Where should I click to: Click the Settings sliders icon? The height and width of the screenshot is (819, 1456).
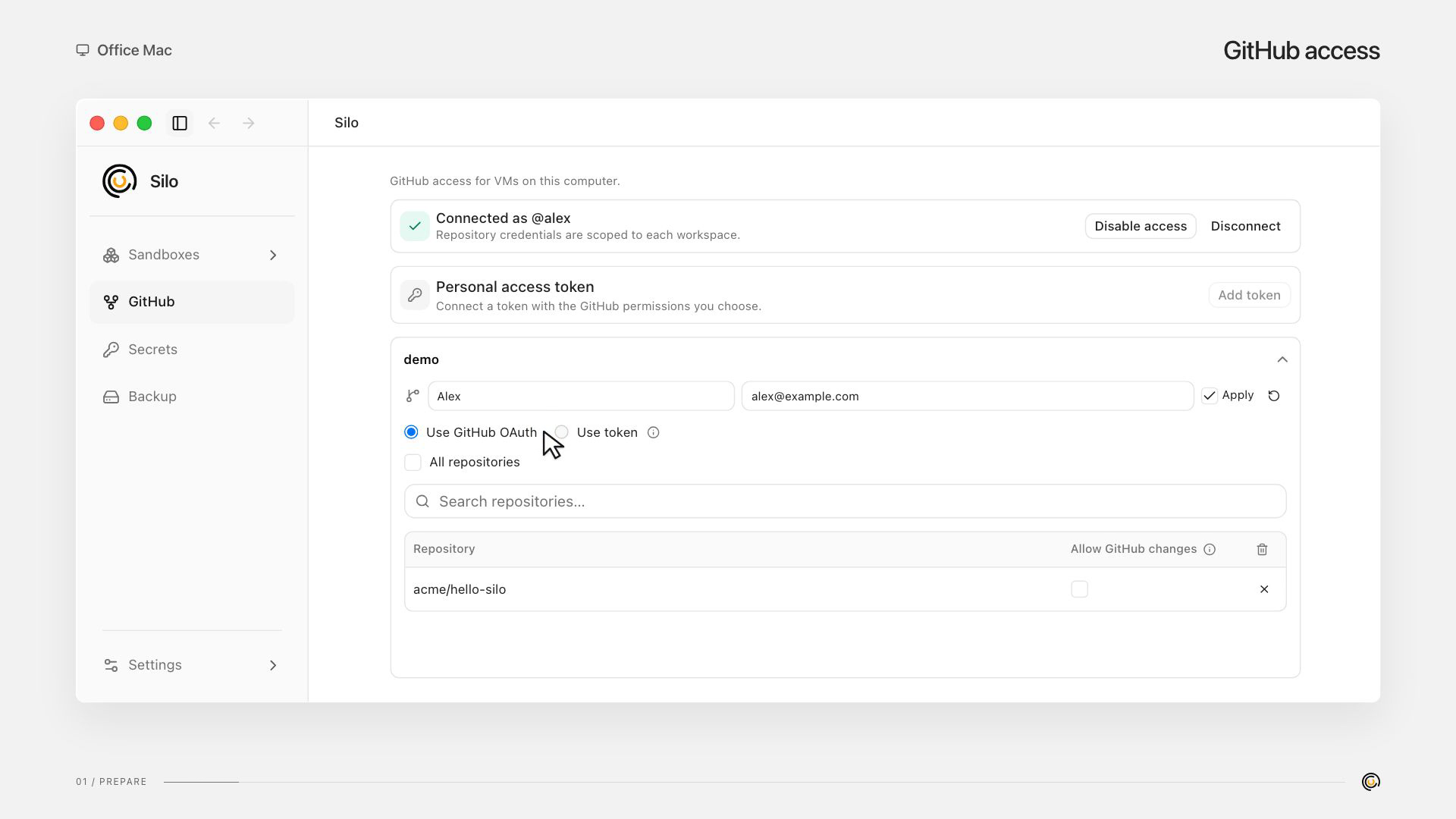(x=111, y=665)
